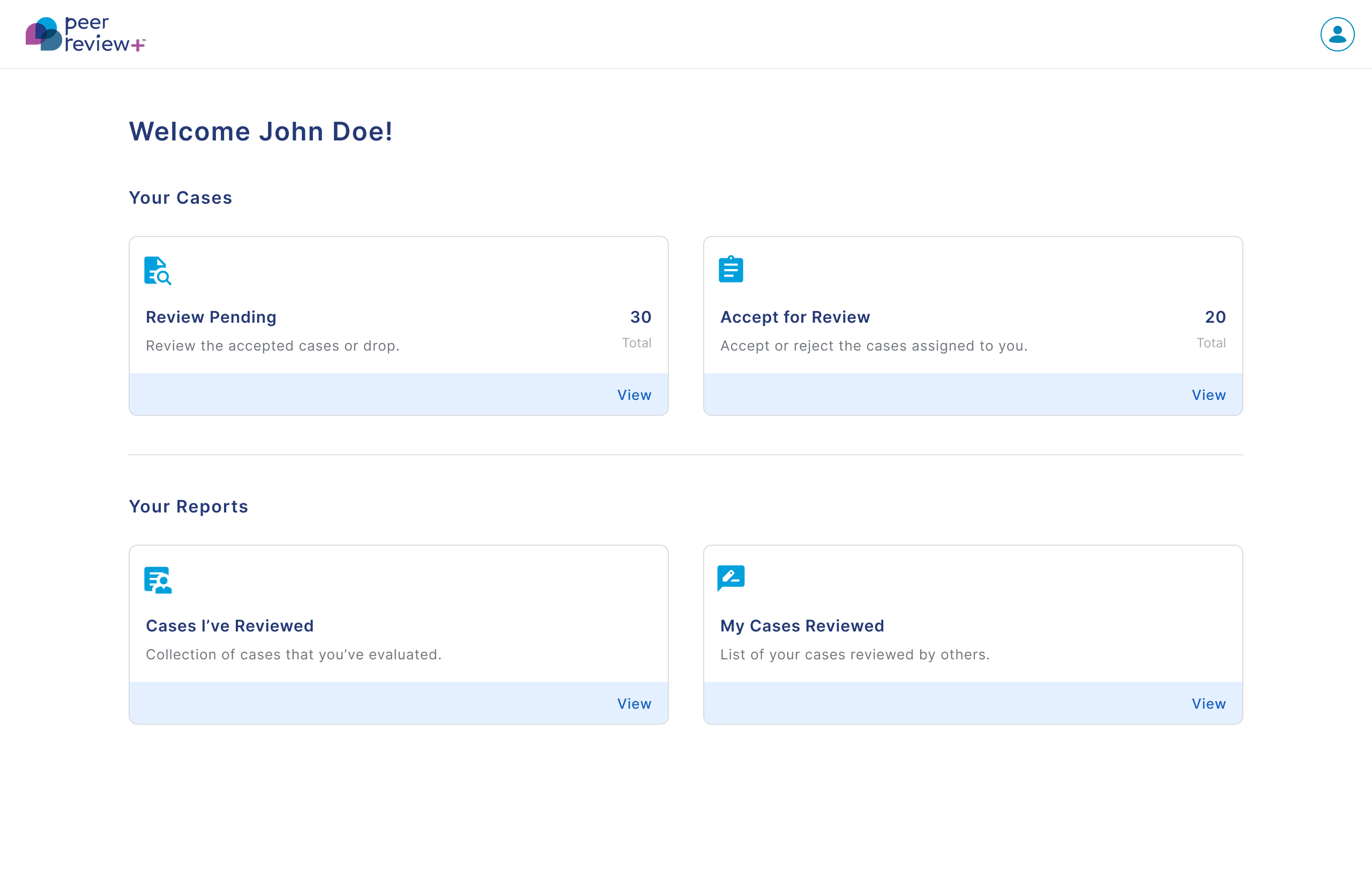Click the Your Cases section heading
The image size is (1372, 892).
pyautogui.click(x=181, y=198)
